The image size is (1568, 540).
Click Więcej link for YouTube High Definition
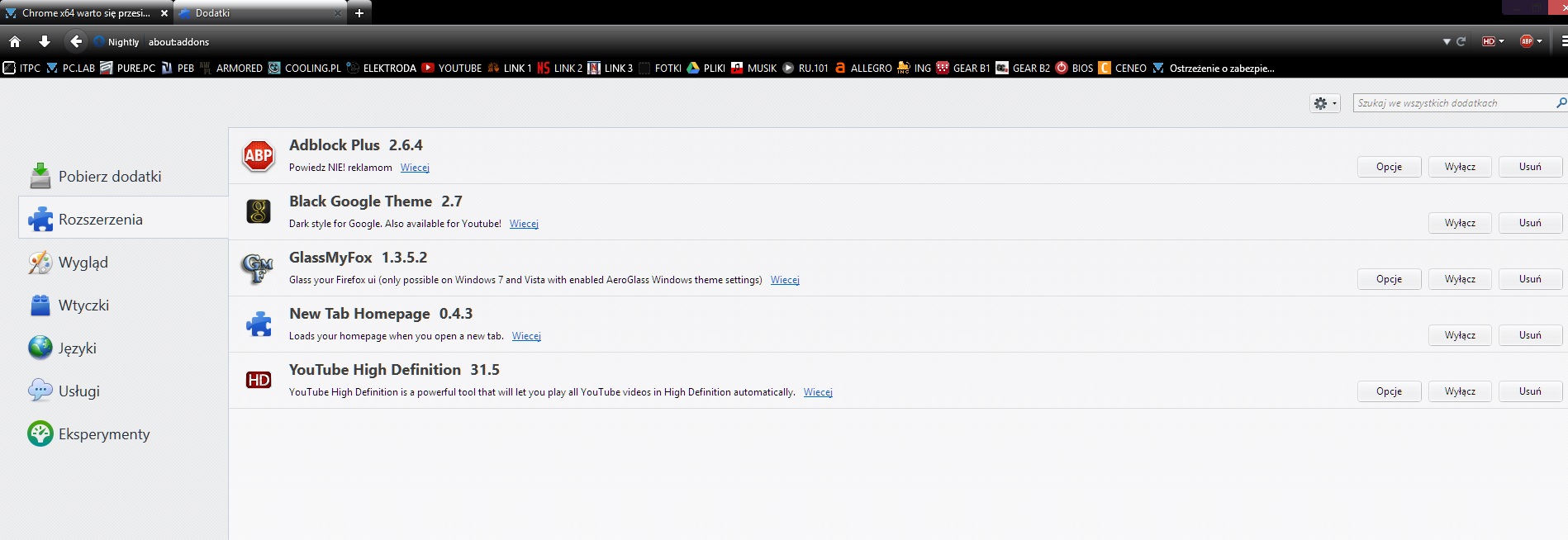click(818, 392)
